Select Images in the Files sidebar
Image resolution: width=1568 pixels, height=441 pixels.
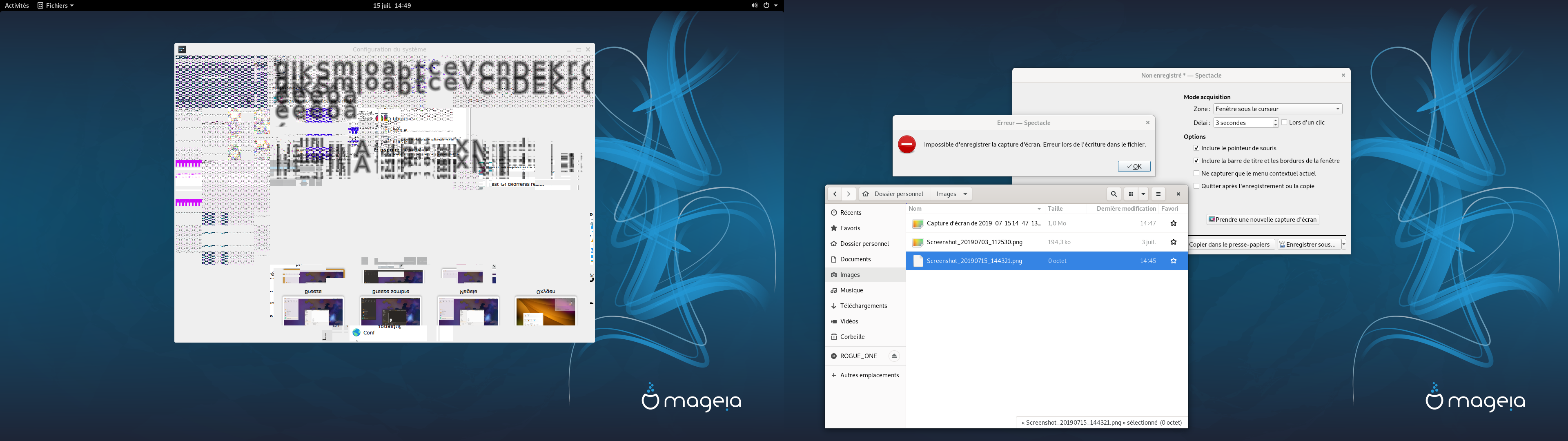(x=865, y=275)
